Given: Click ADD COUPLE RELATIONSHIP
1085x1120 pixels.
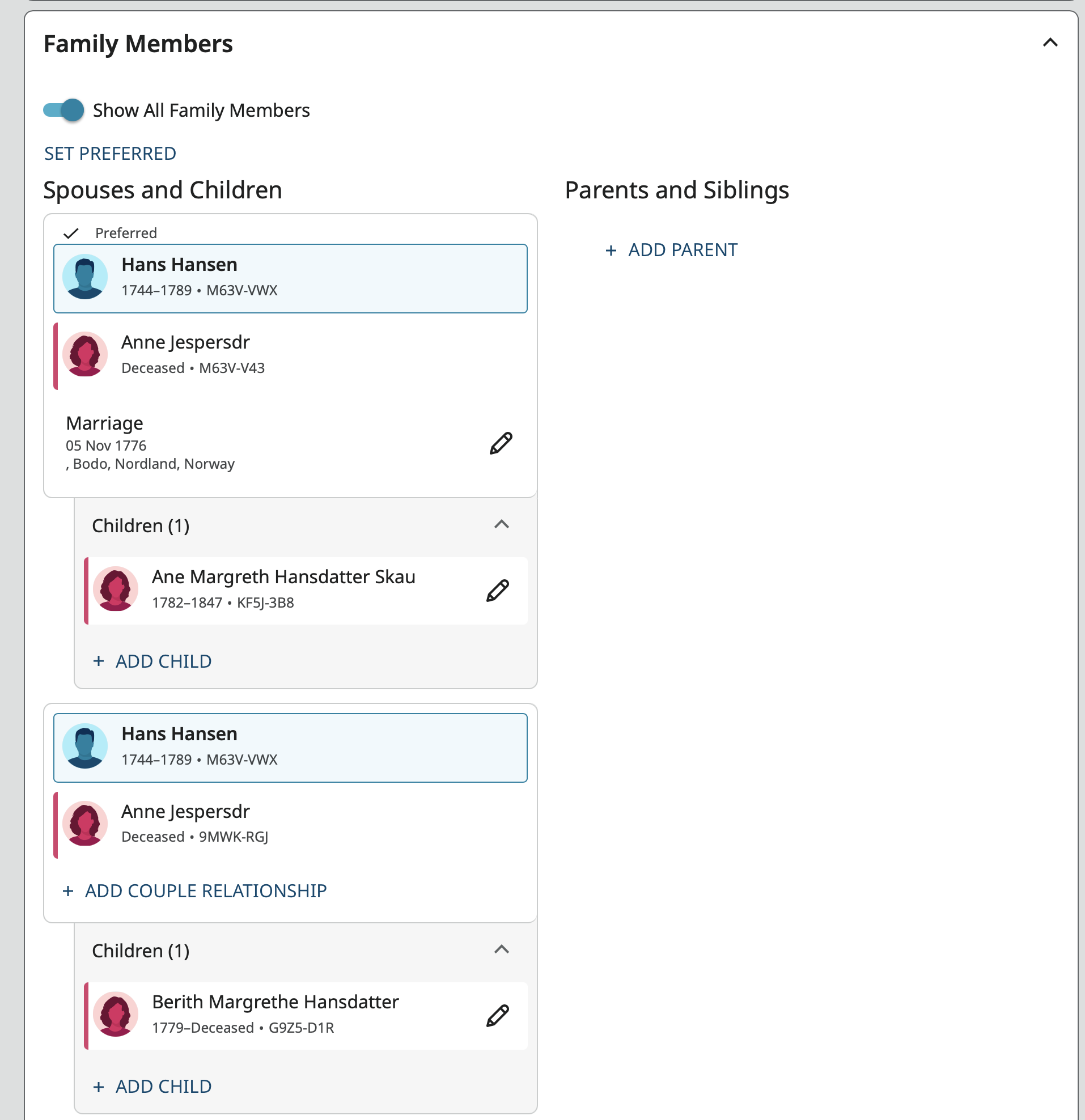Looking at the screenshot, I should [x=195, y=891].
